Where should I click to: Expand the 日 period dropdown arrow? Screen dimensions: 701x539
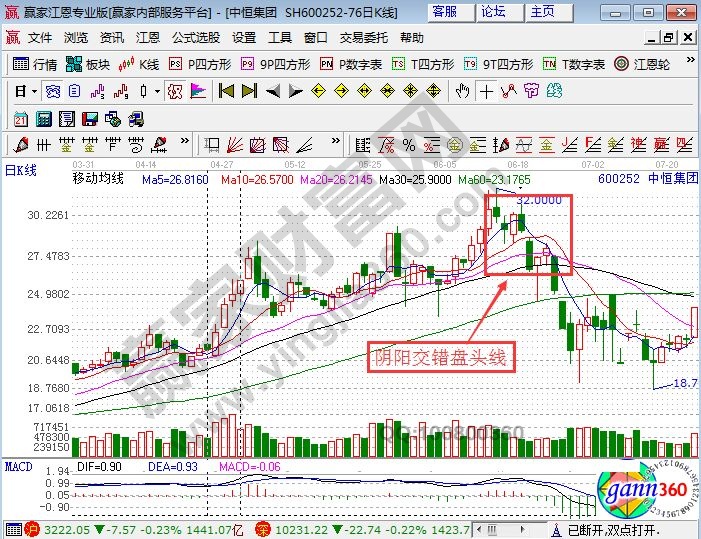coord(33,91)
